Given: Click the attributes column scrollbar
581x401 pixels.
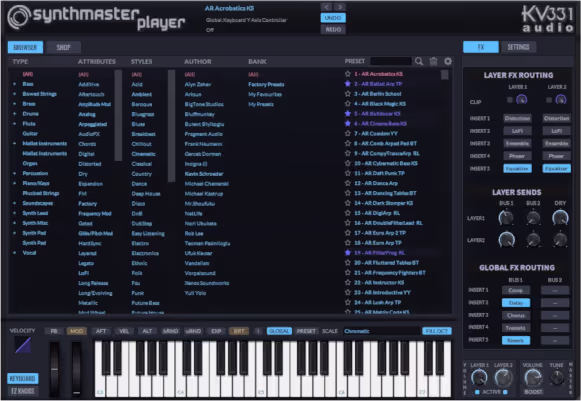Looking at the screenshot, I should point(119,115).
